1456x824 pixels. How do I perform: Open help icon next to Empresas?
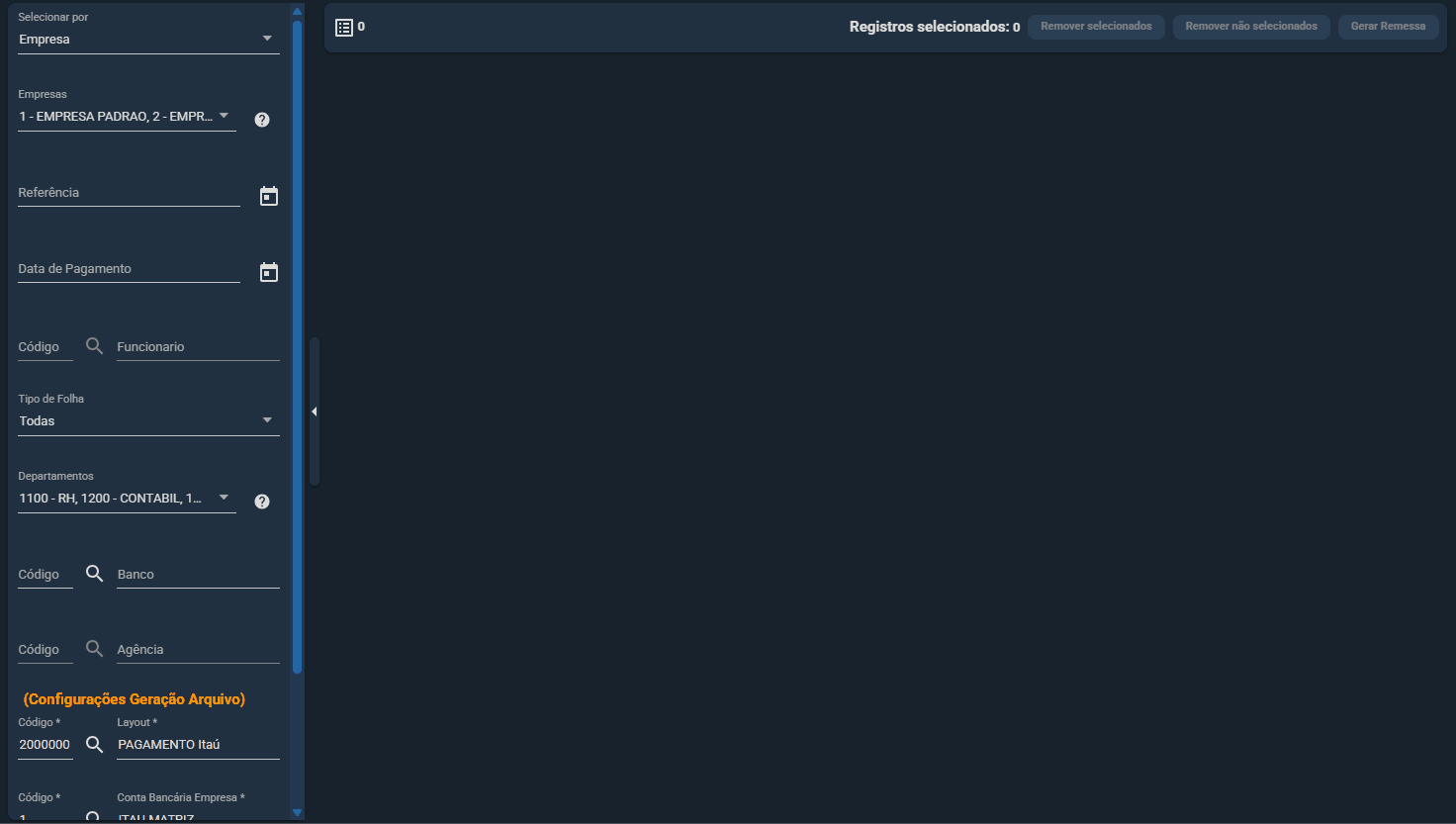(x=262, y=120)
